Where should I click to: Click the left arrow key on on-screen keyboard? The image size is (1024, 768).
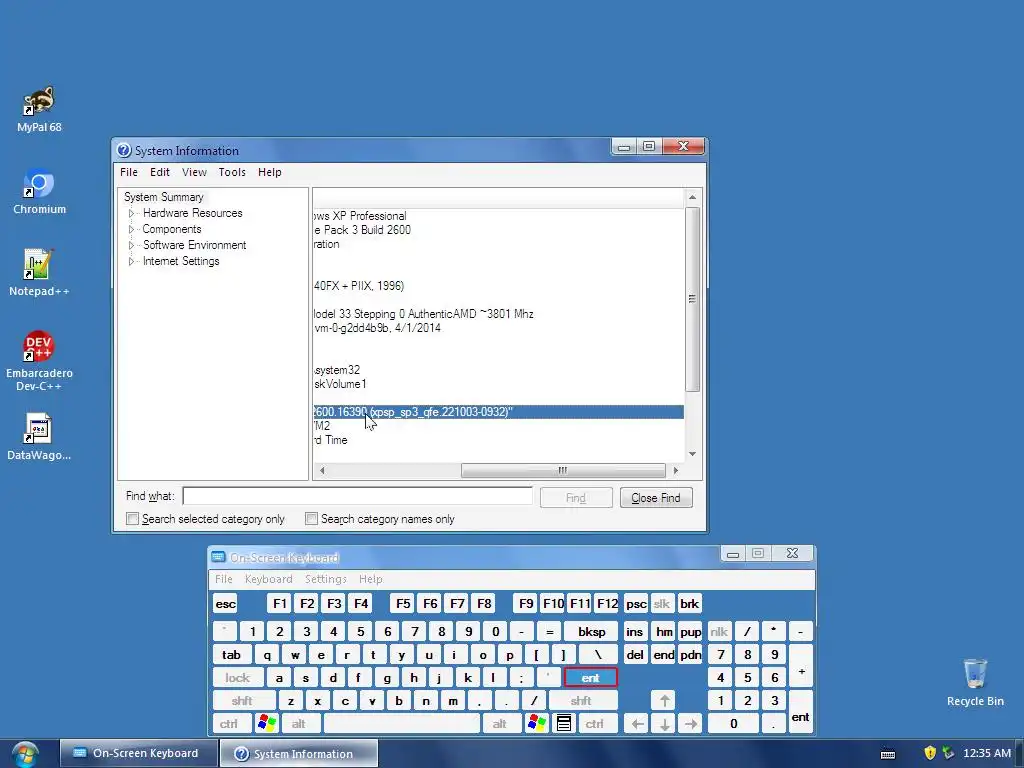coord(637,724)
